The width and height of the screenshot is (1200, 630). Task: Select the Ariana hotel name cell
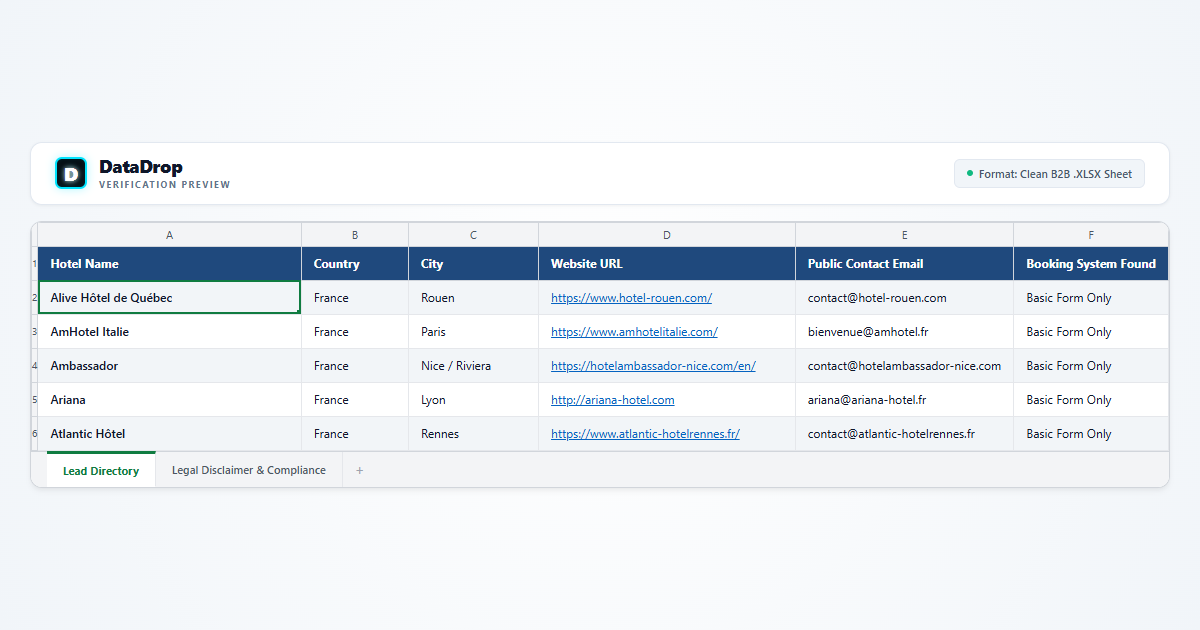(170, 400)
